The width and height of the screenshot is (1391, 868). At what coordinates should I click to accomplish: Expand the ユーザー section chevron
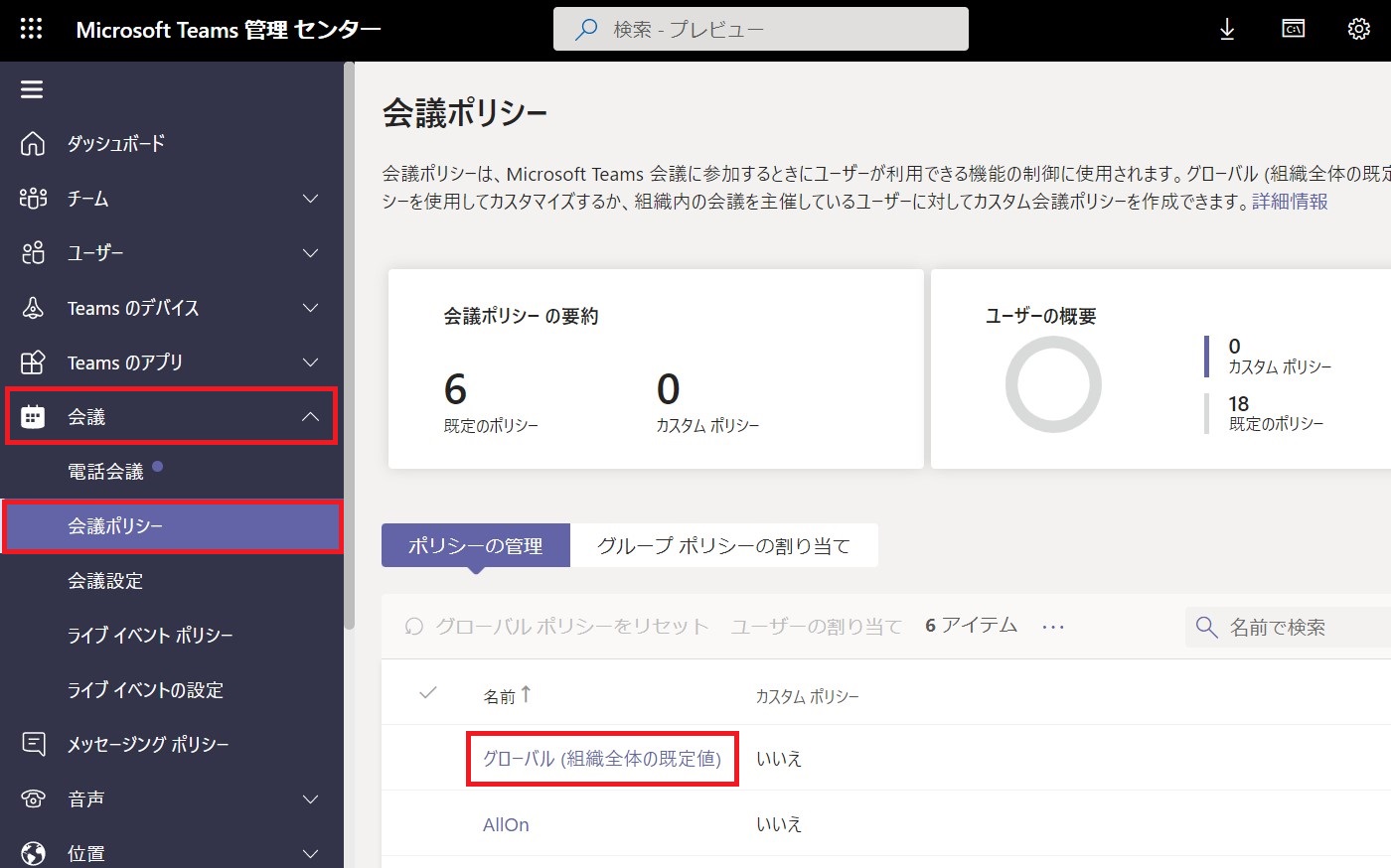(x=310, y=253)
